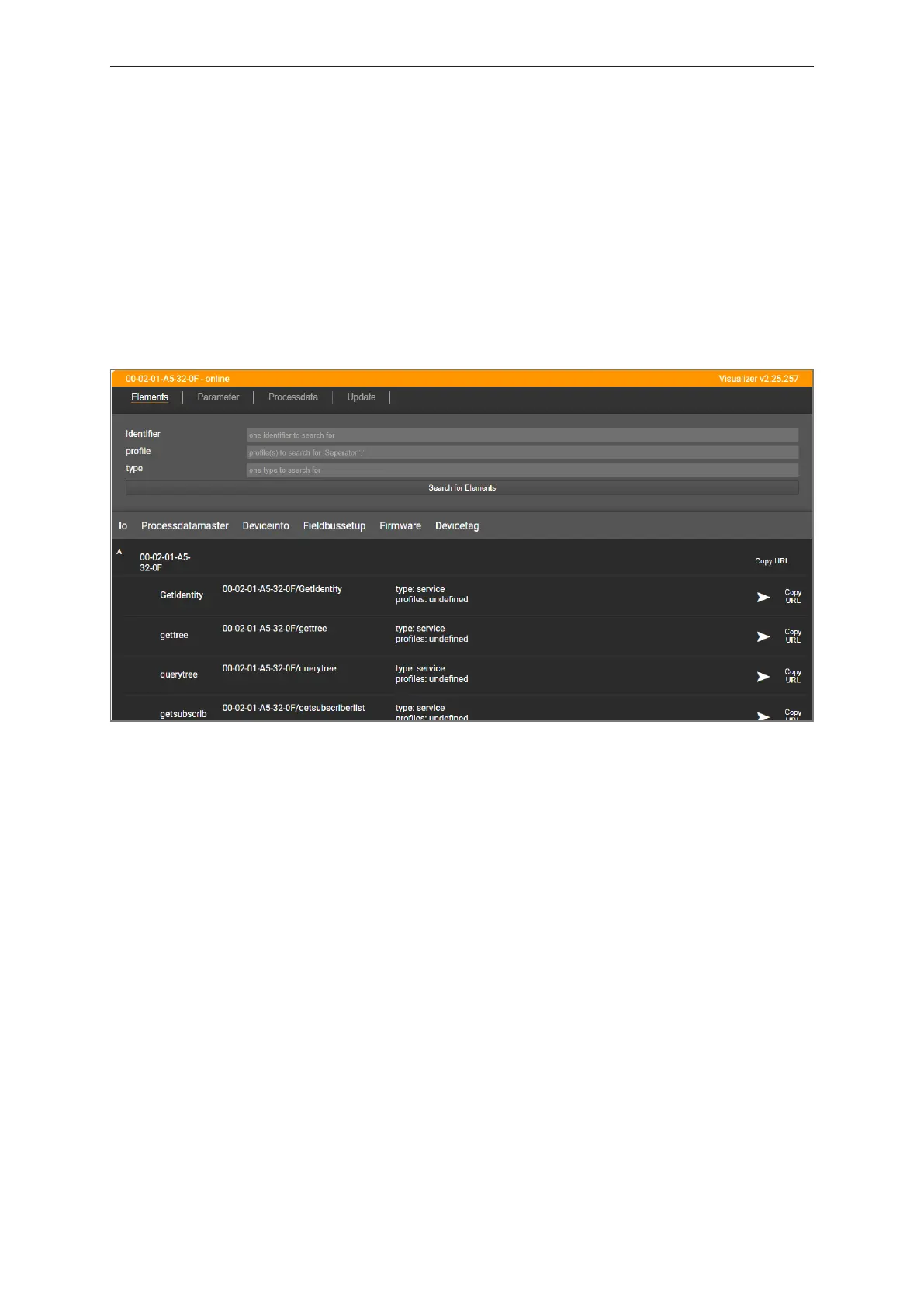This screenshot has width=924, height=1307.
Task: Click the getsubscriberlist service arrow icon
Action: (763, 716)
